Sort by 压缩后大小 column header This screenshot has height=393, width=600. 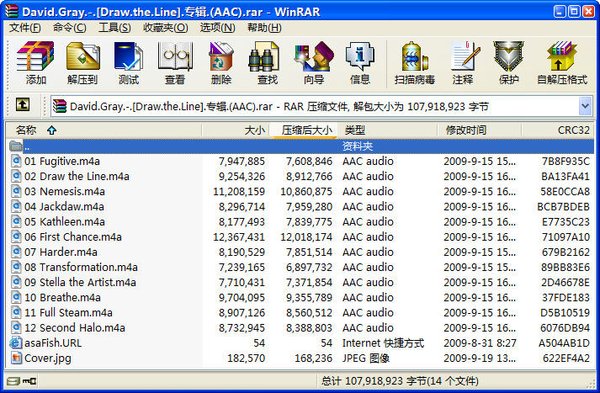pos(303,130)
